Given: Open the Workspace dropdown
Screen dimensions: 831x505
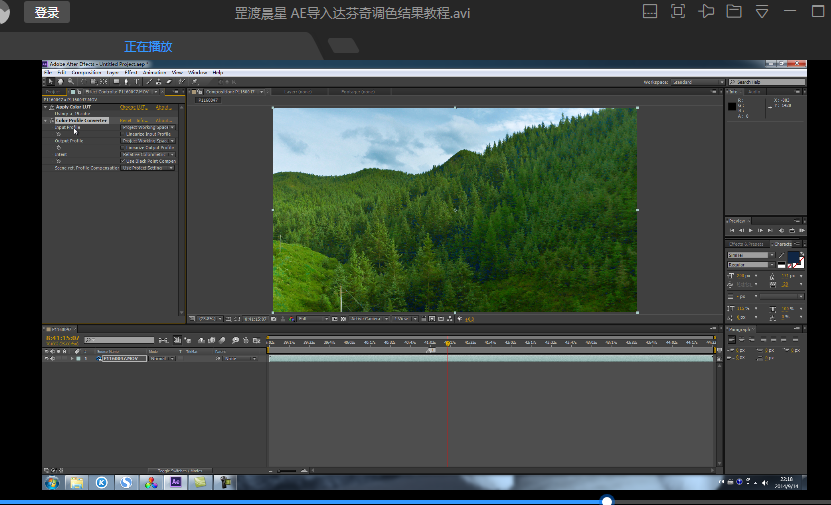Looking at the screenshot, I should [697, 82].
